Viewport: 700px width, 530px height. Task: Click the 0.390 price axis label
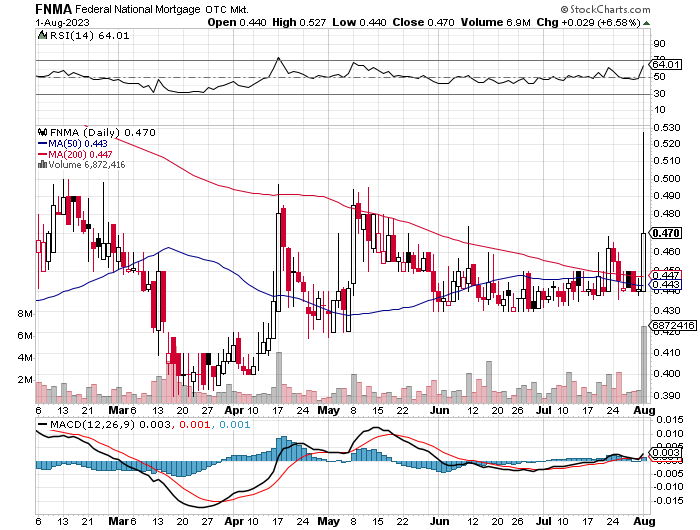tap(667, 396)
